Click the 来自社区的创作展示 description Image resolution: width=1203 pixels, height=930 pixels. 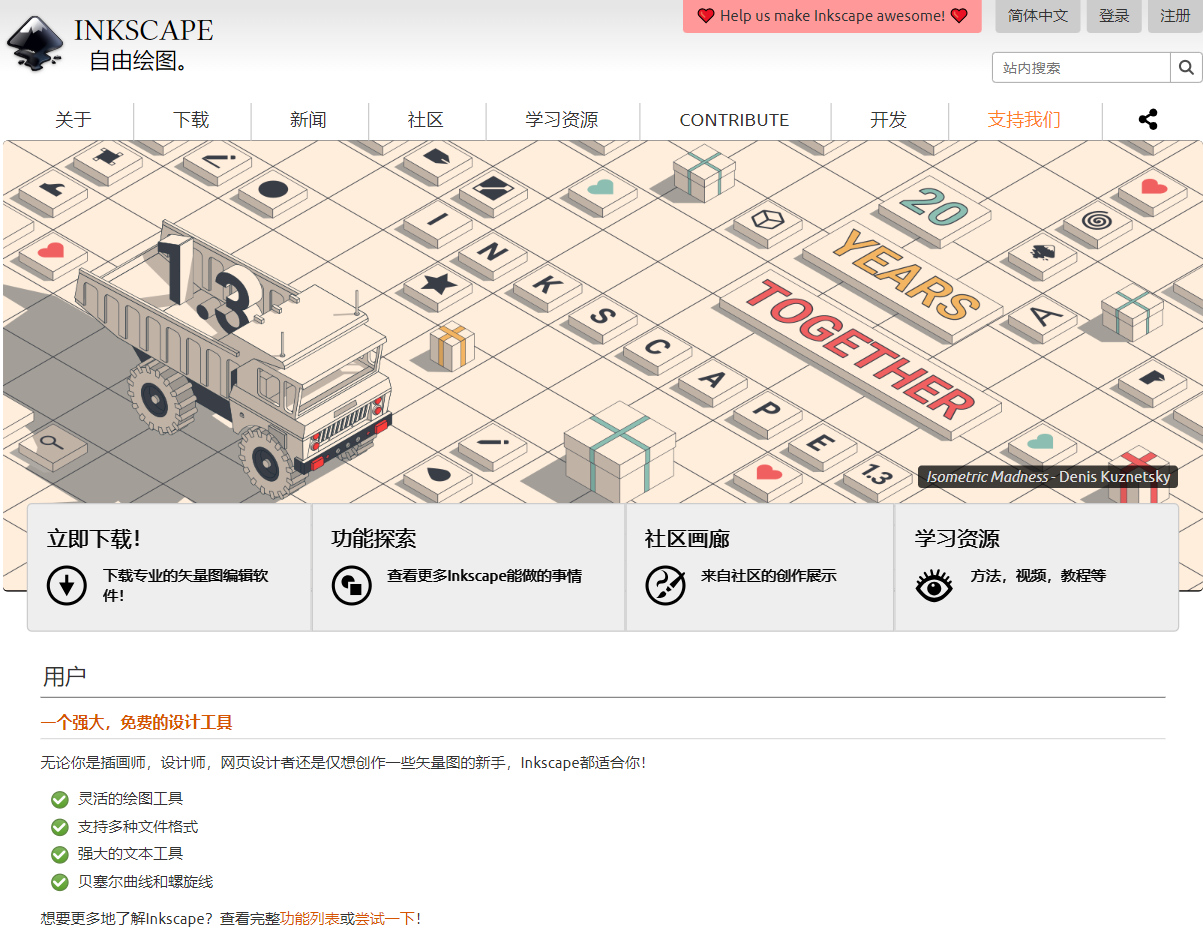[768, 576]
